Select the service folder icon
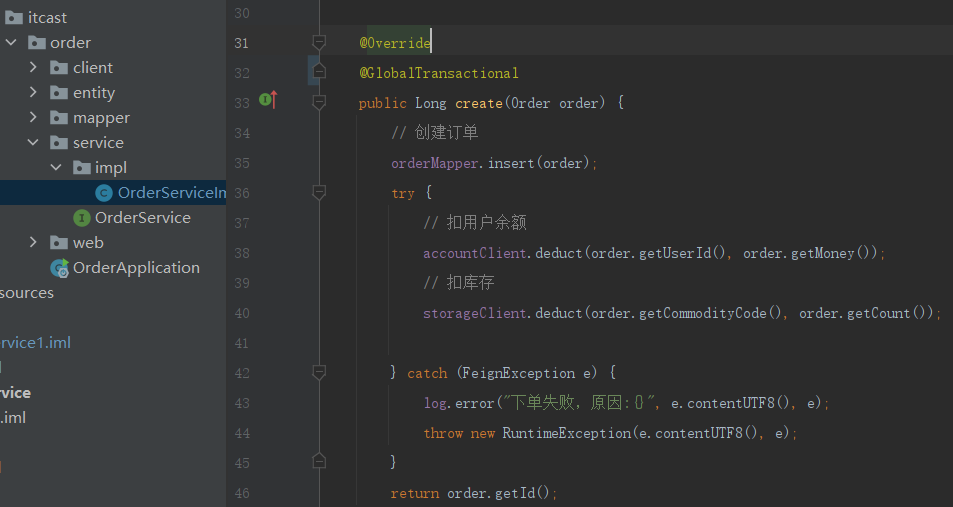The width and height of the screenshot is (953, 507). pos(59,142)
